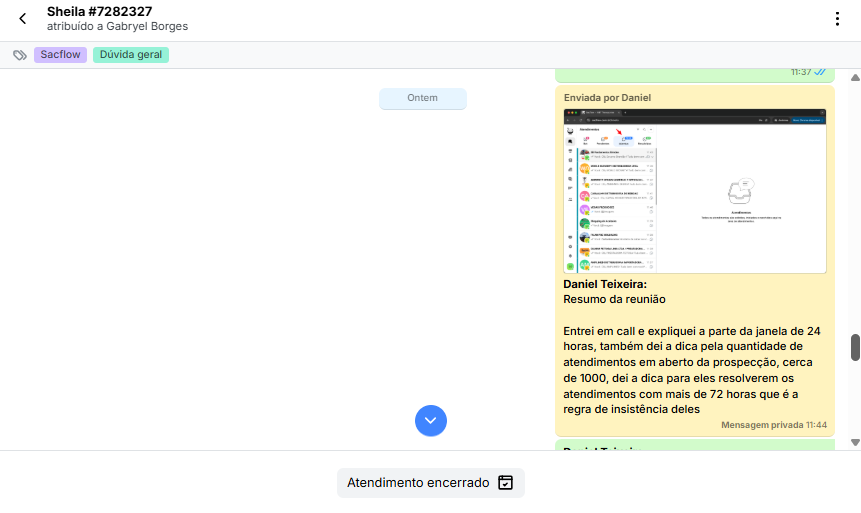The height and width of the screenshot is (513, 861).
Task: Click the 'atribuído a Gabryel Borges' subtitle
Action: [117, 27]
